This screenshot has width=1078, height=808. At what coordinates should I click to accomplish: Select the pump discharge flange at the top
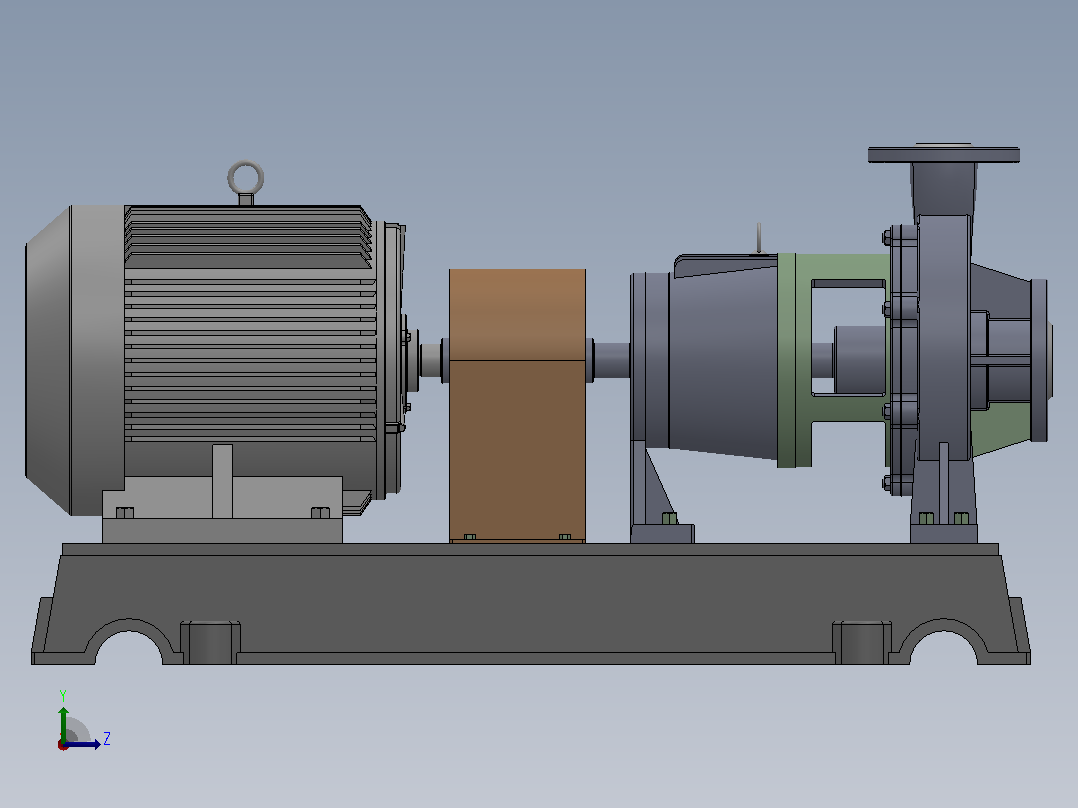[943, 154]
